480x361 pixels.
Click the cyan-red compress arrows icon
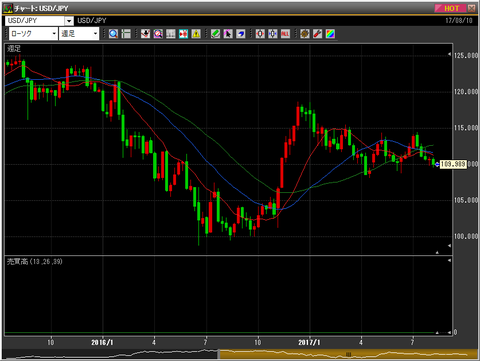183,34
